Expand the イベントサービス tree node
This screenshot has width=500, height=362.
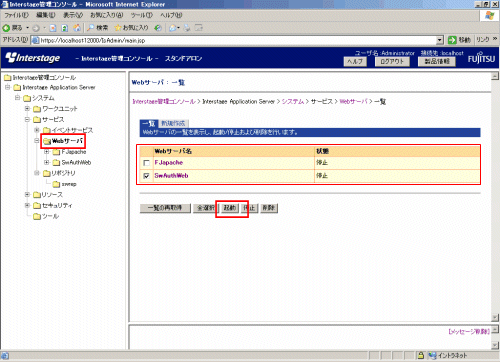[x=37, y=130]
